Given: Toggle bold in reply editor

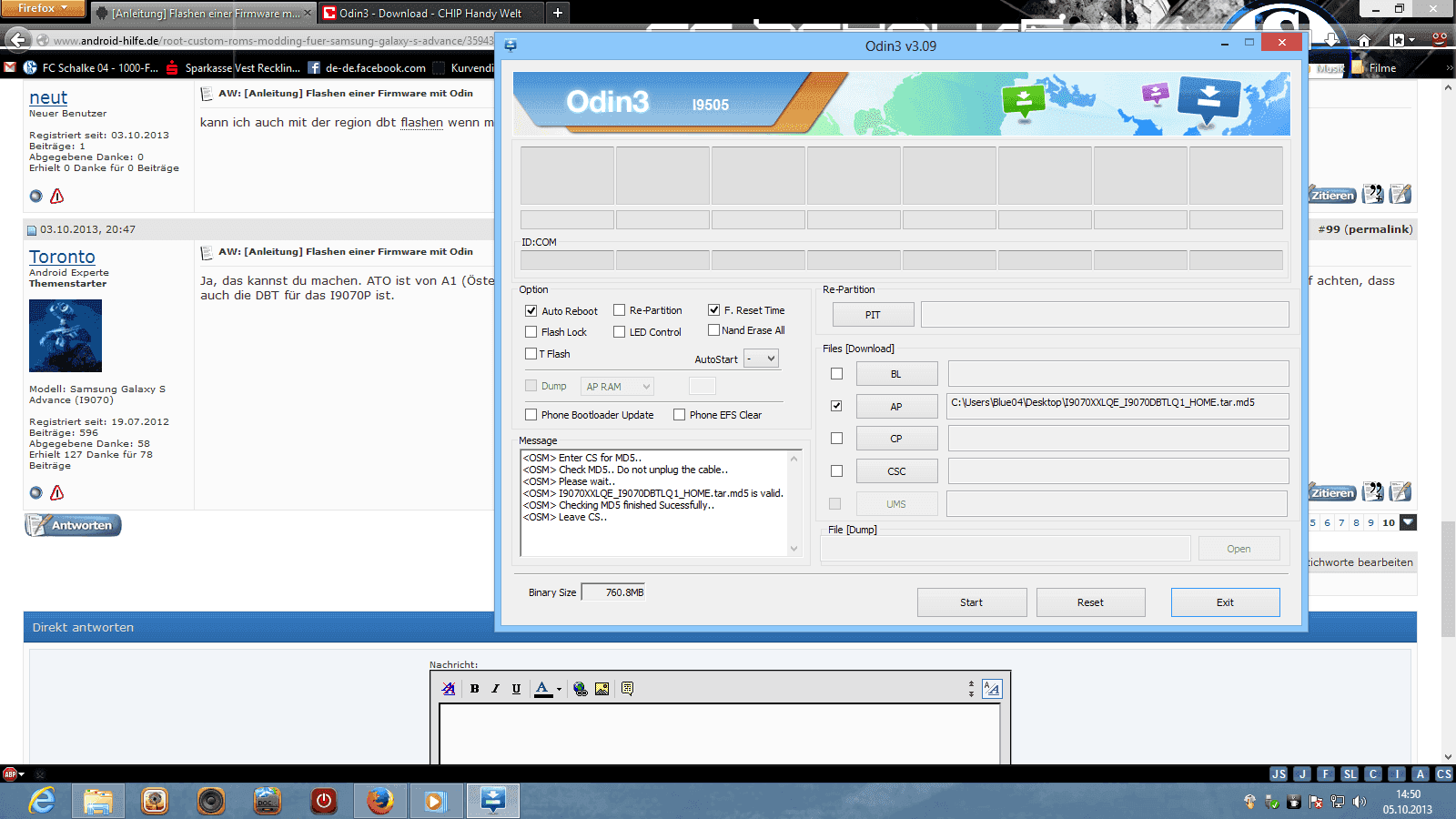Looking at the screenshot, I should pos(474,689).
